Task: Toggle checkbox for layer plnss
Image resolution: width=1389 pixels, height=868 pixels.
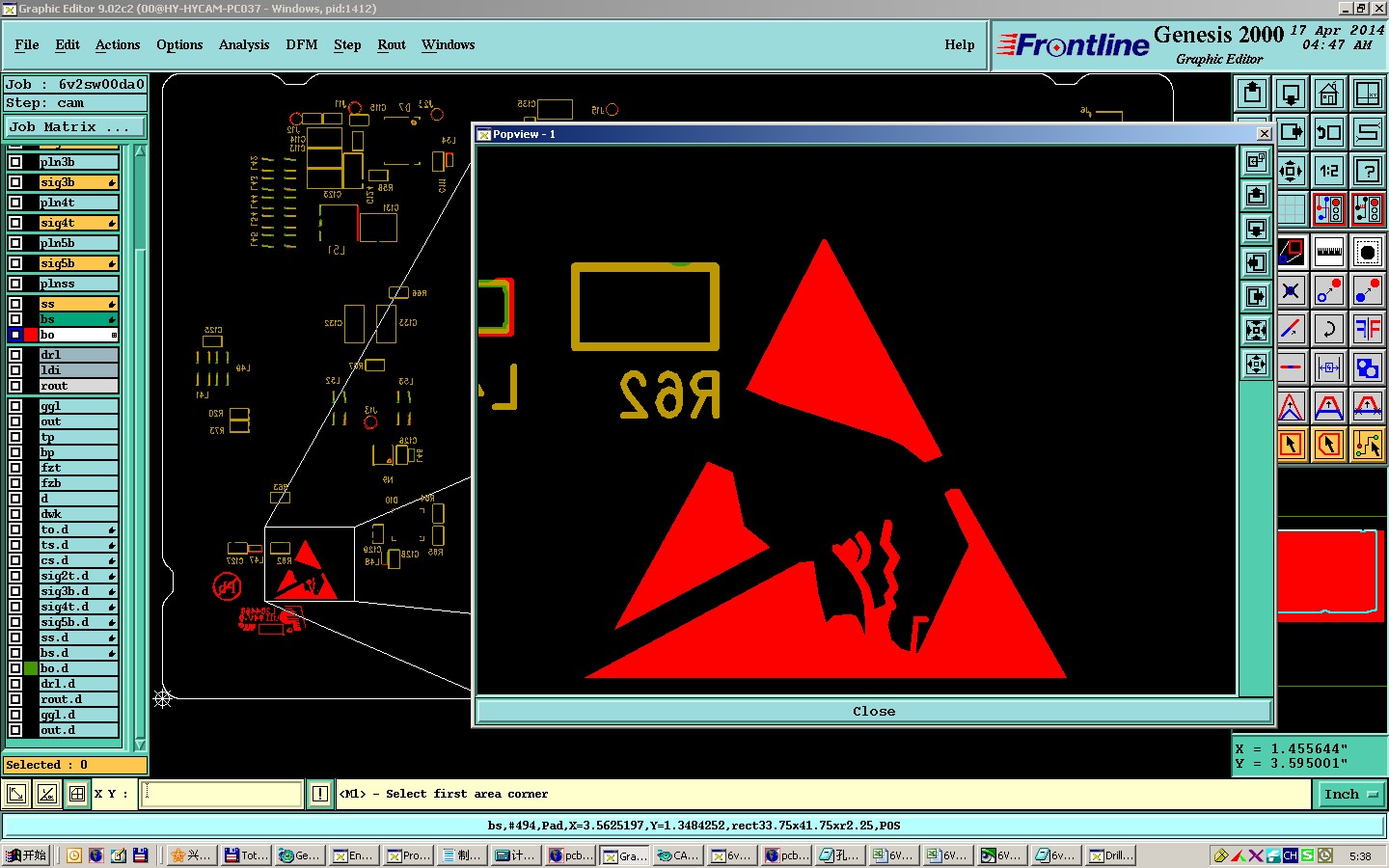Action: pyautogui.click(x=15, y=284)
